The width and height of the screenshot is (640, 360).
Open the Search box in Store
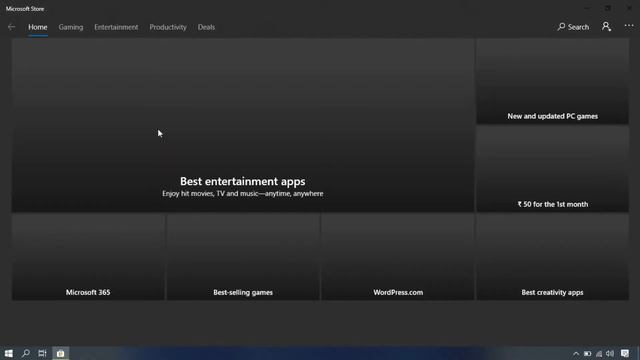coord(573,27)
